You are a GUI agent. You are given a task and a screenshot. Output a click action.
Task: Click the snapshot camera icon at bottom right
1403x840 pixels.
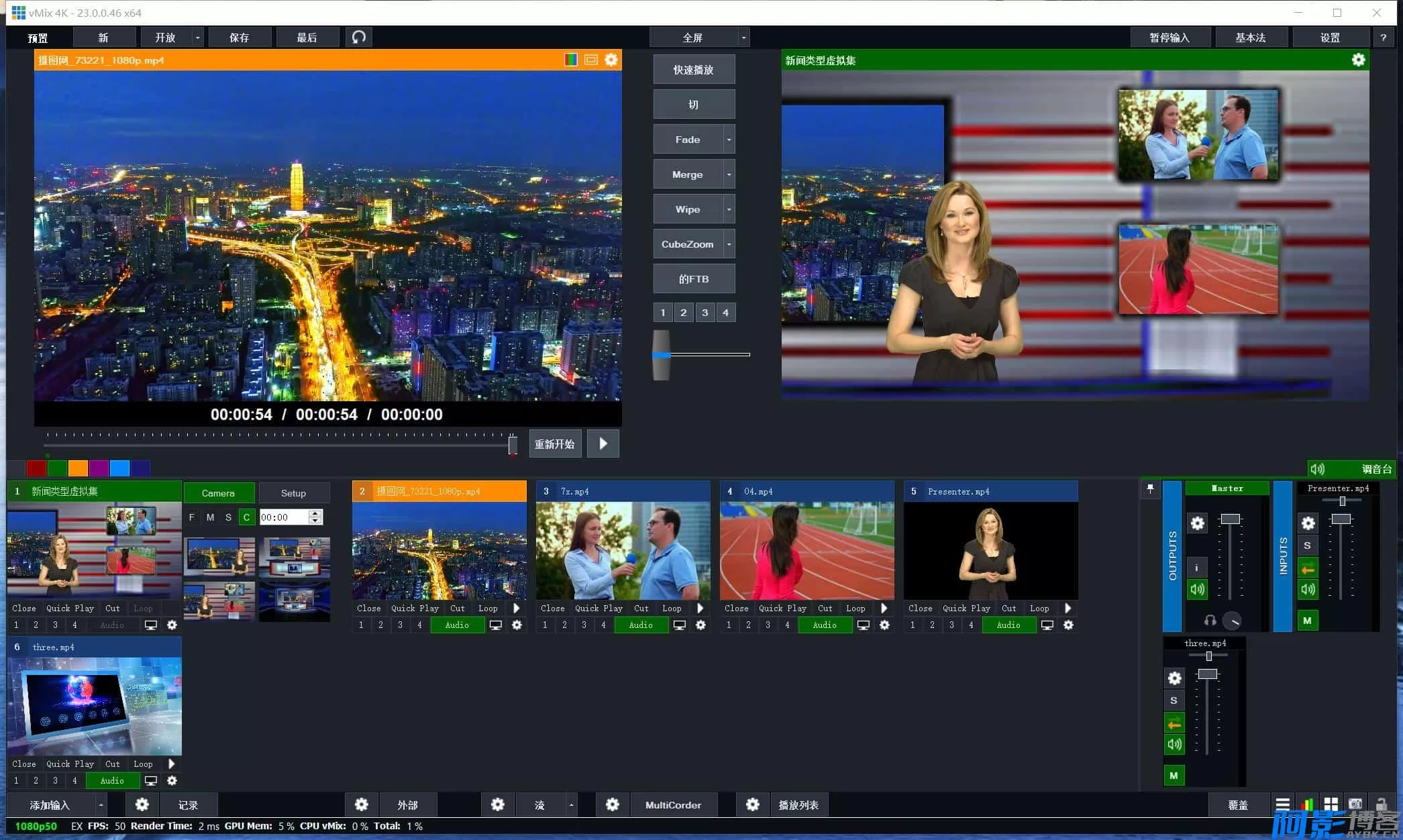[x=1355, y=804]
